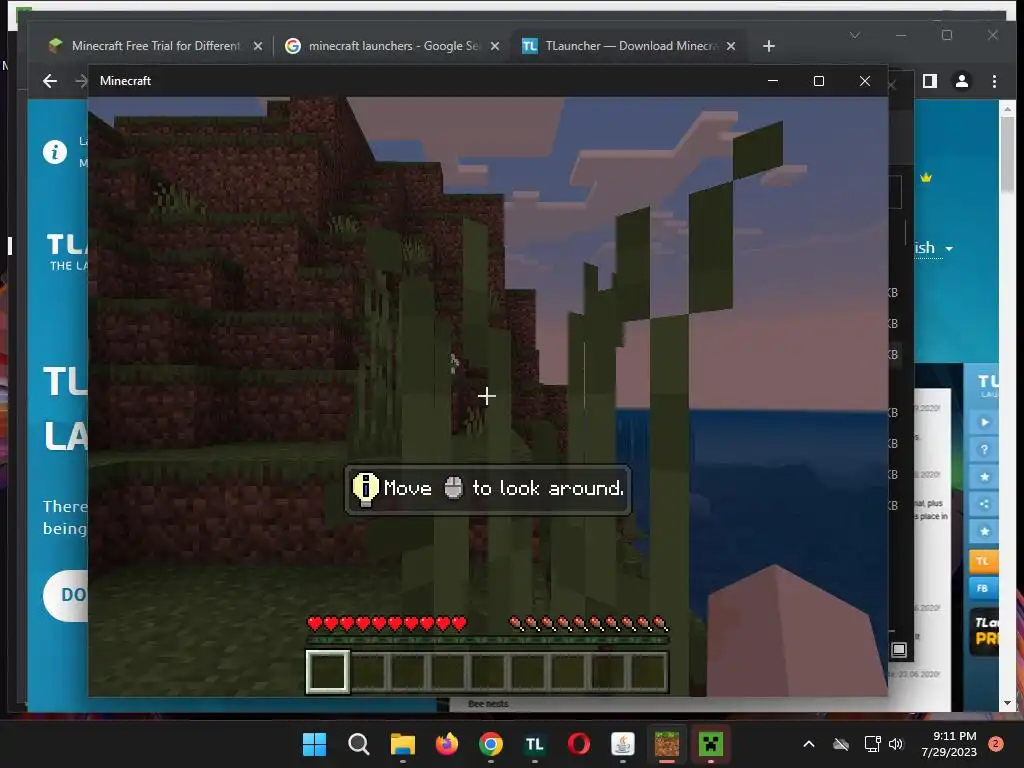Click the monitor icon behind Minecraft window
Screen dimensions: 1024x768
899,649
